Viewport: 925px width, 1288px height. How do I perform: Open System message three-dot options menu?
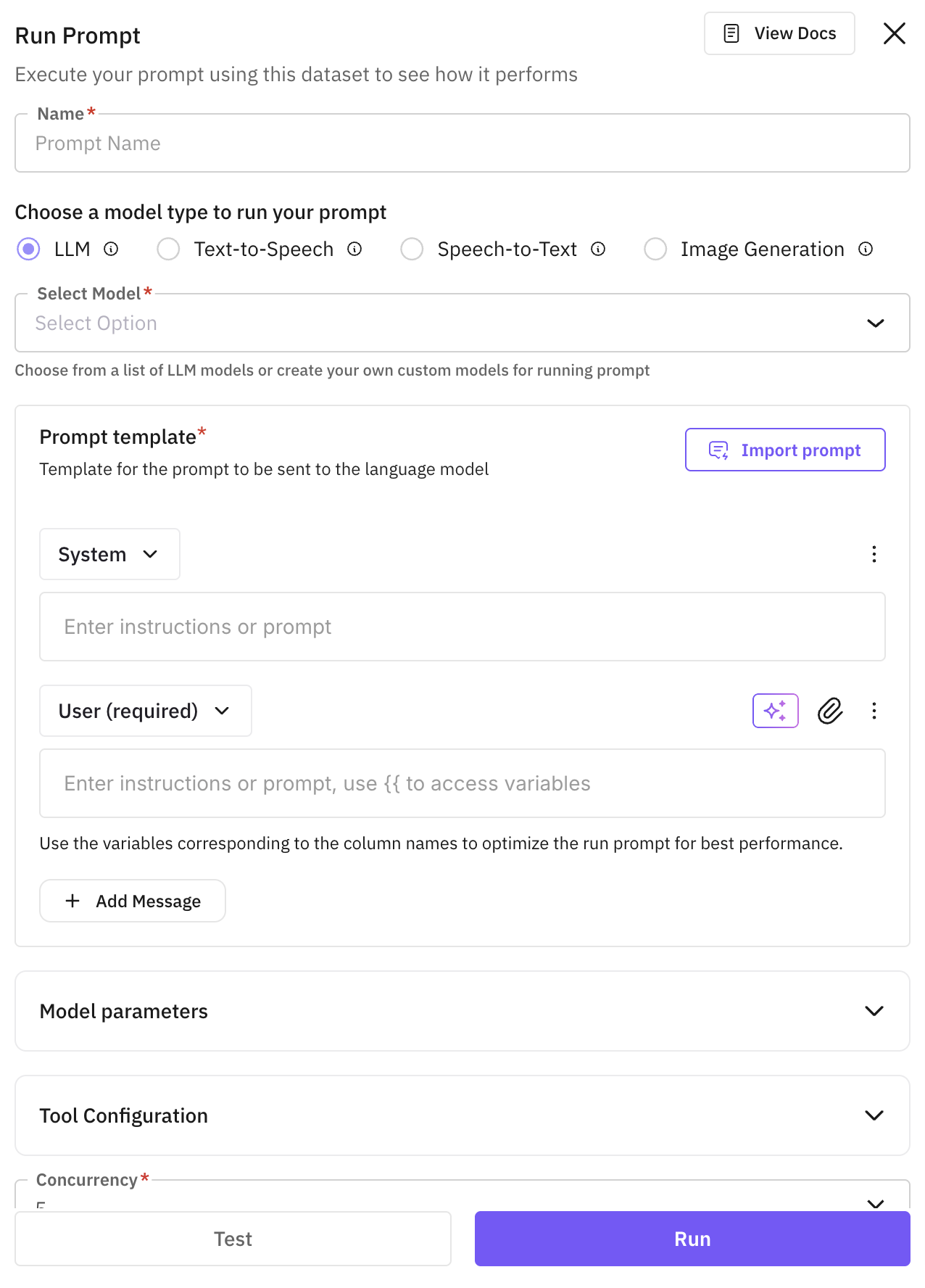click(874, 554)
